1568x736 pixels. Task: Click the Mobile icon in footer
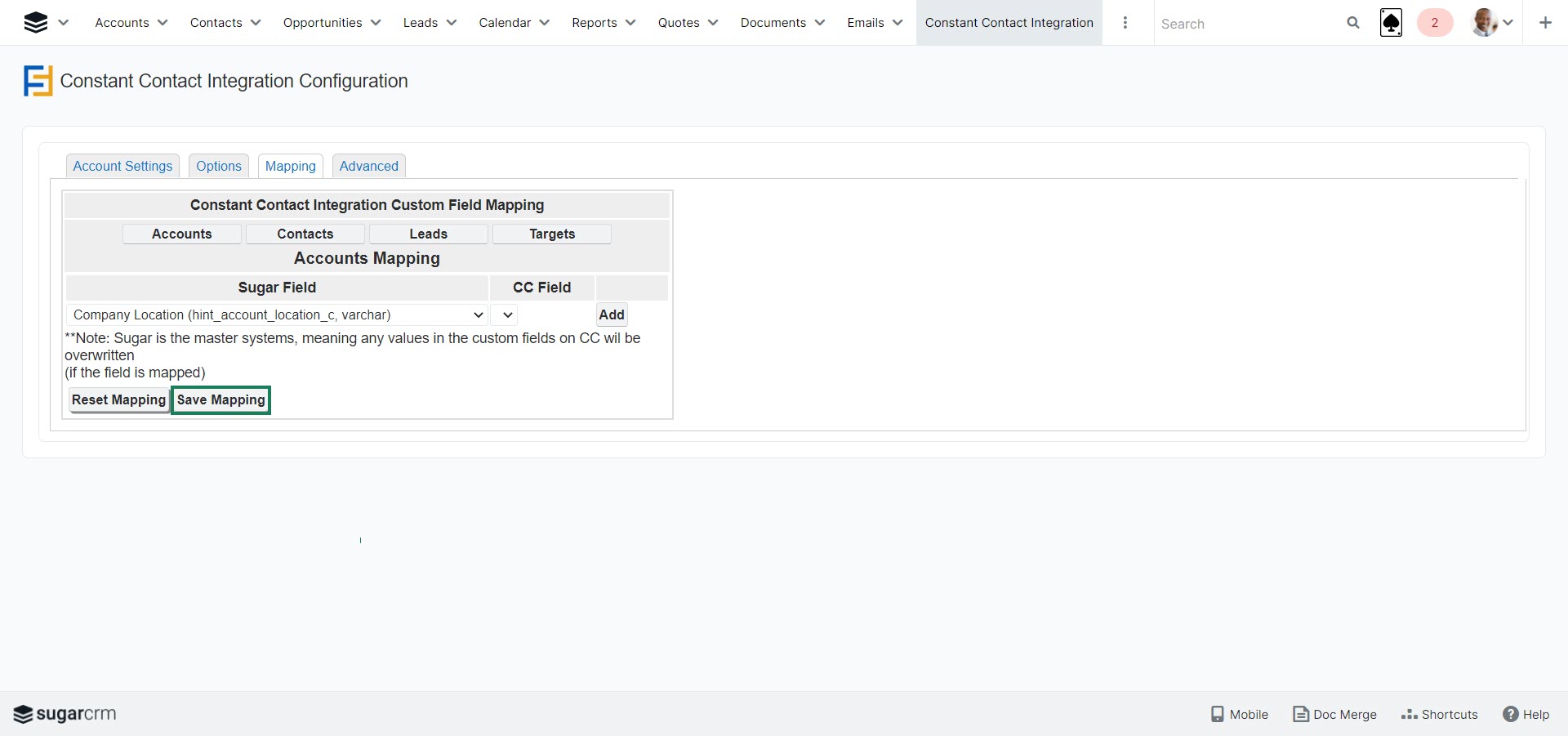[x=1218, y=714]
